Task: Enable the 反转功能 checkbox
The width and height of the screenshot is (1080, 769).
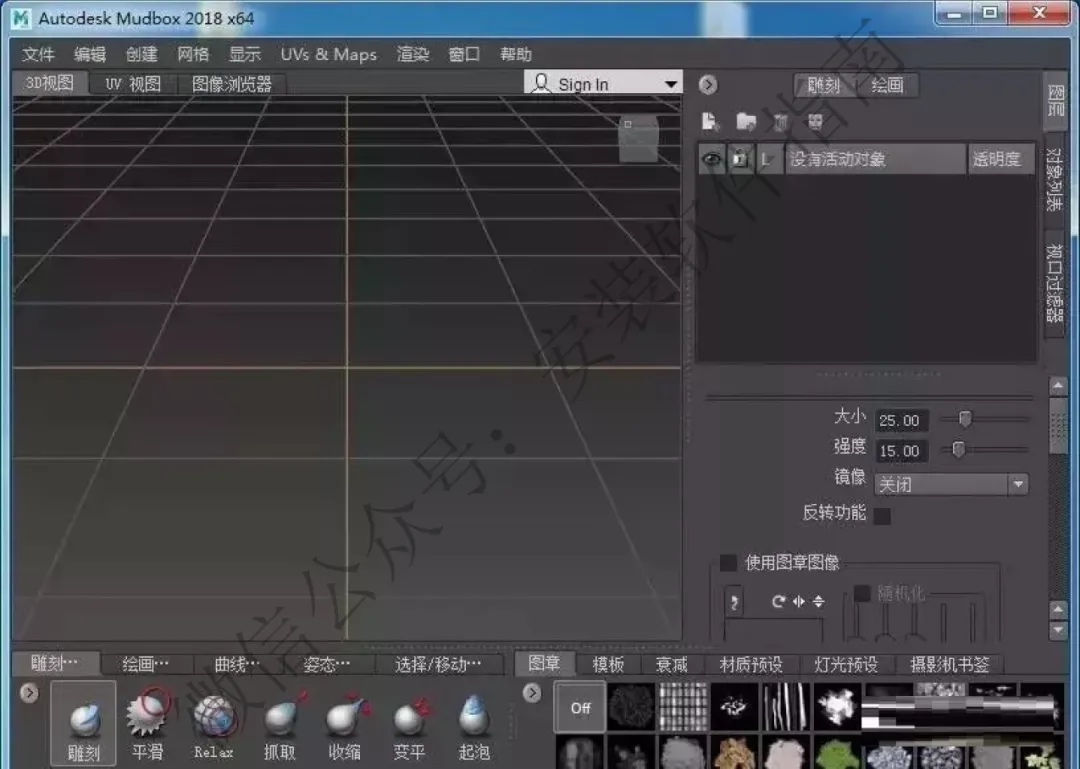Action: click(882, 515)
